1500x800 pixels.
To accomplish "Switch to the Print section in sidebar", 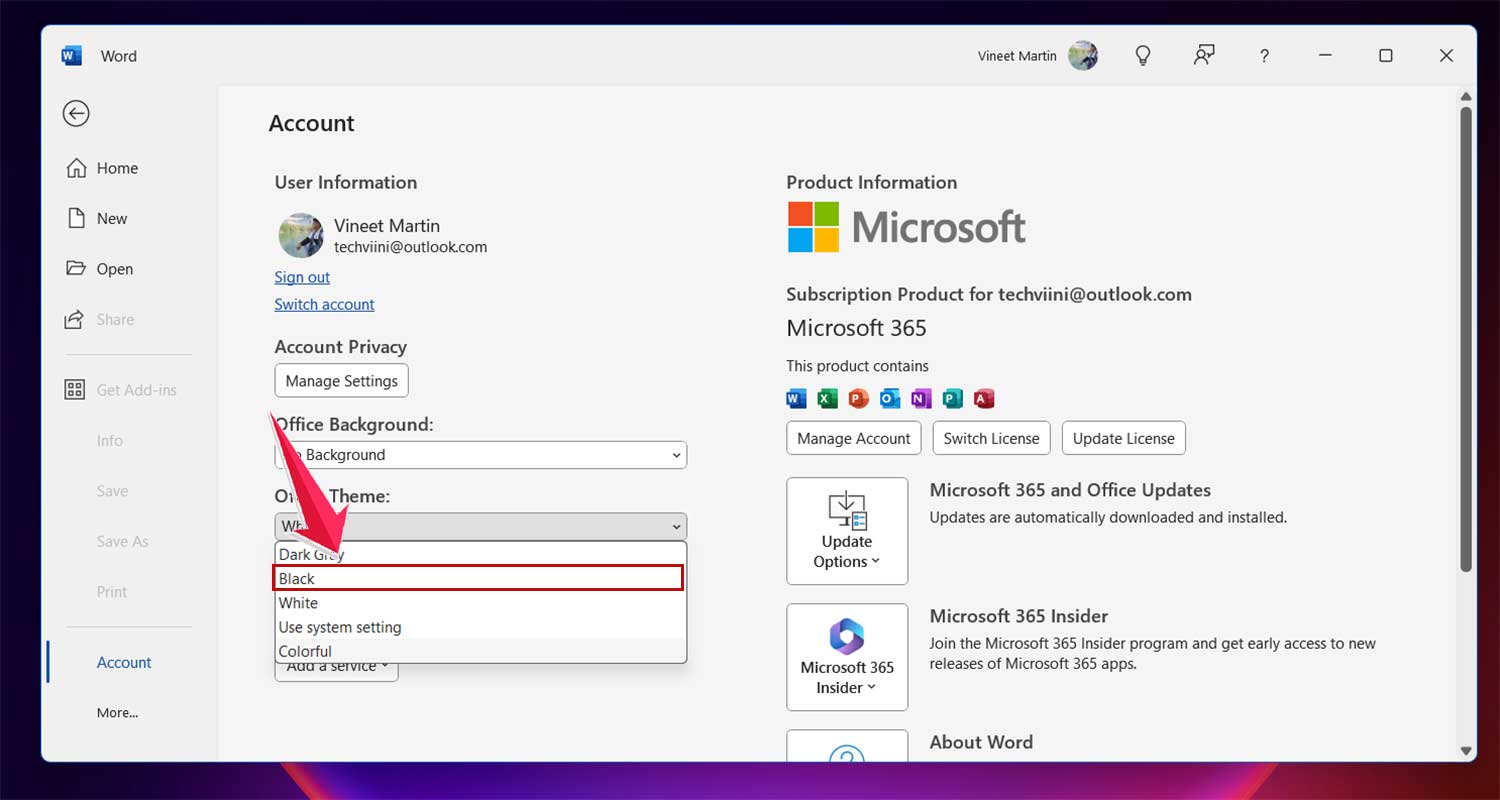I will click(x=111, y=591).
